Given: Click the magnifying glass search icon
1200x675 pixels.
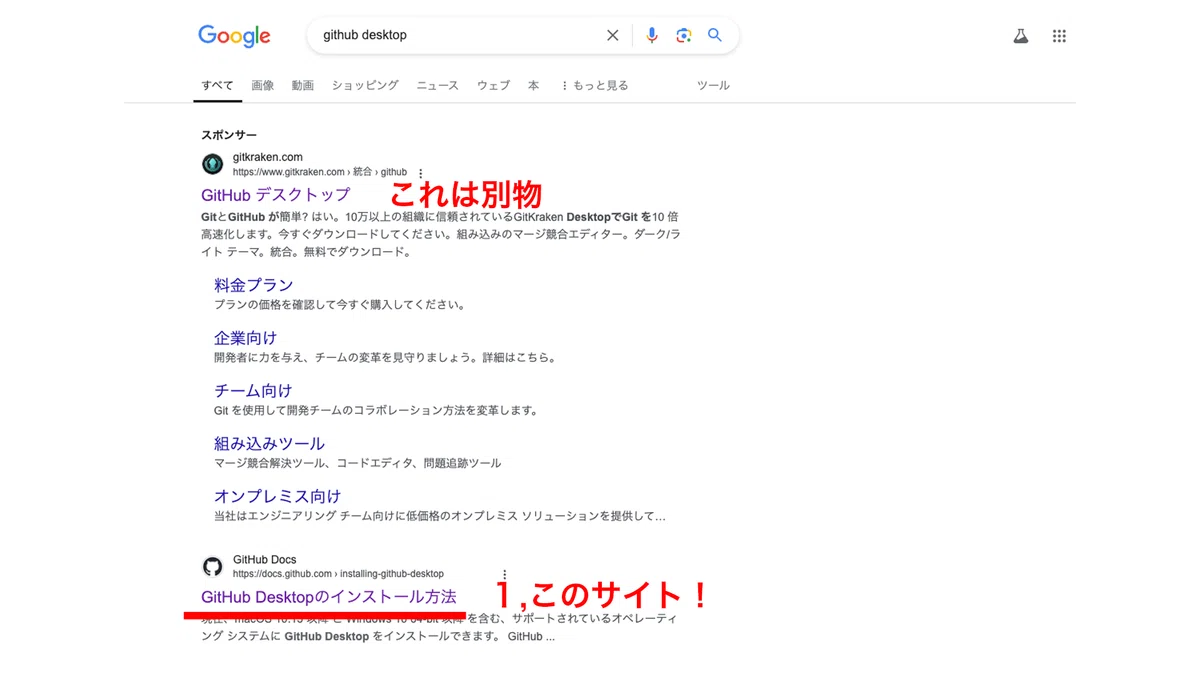Looking at the screenshot, I should coord(715,35).
